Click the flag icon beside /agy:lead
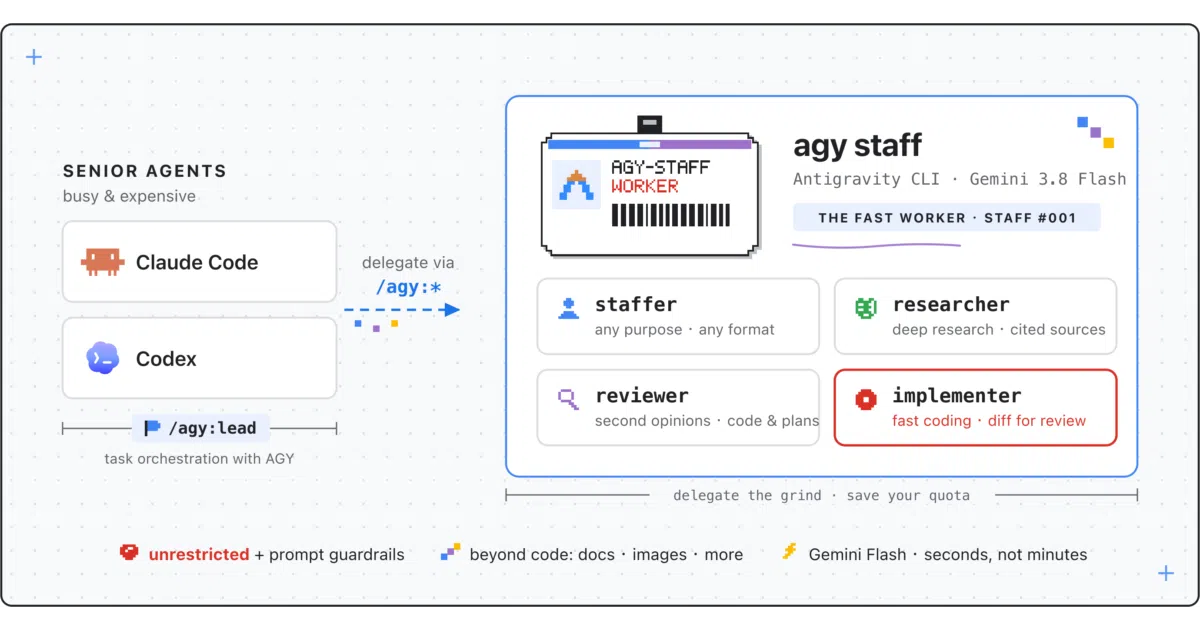Image resolution: width=1200 pixels, height=630 pixels. (152, 428)
